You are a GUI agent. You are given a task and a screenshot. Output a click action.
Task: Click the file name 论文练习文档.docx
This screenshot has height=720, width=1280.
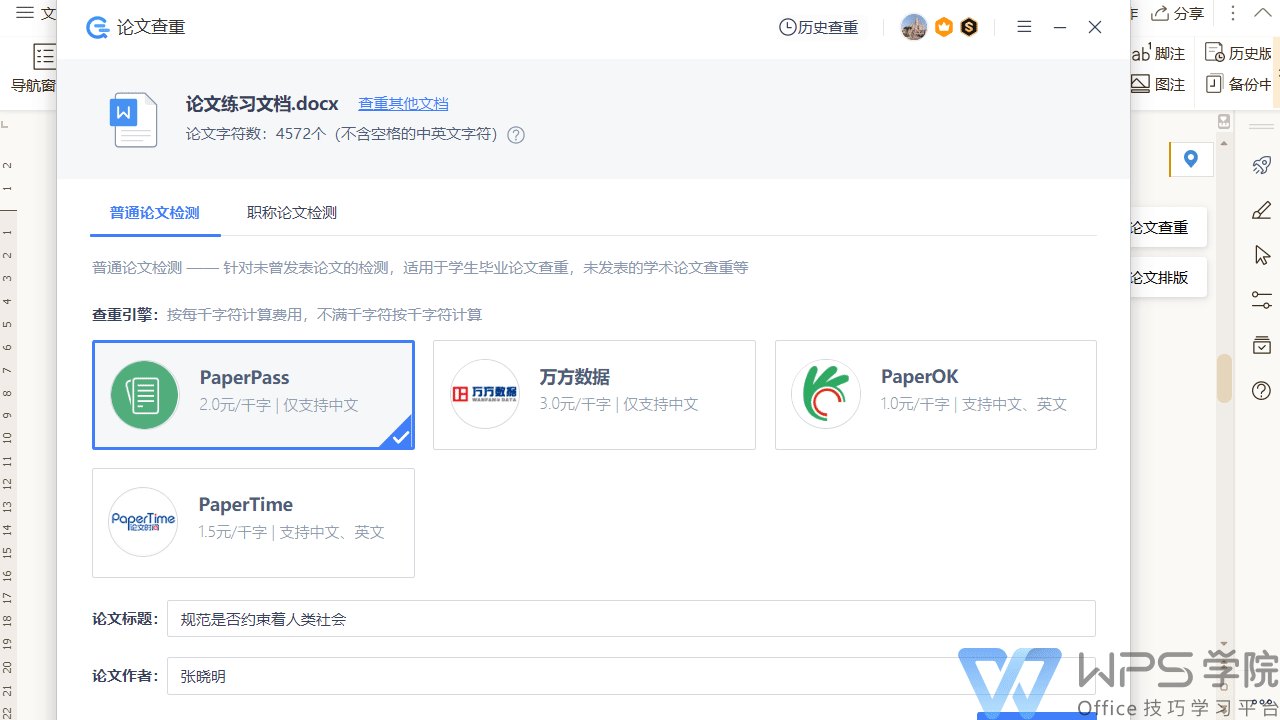tap(262, 104)
